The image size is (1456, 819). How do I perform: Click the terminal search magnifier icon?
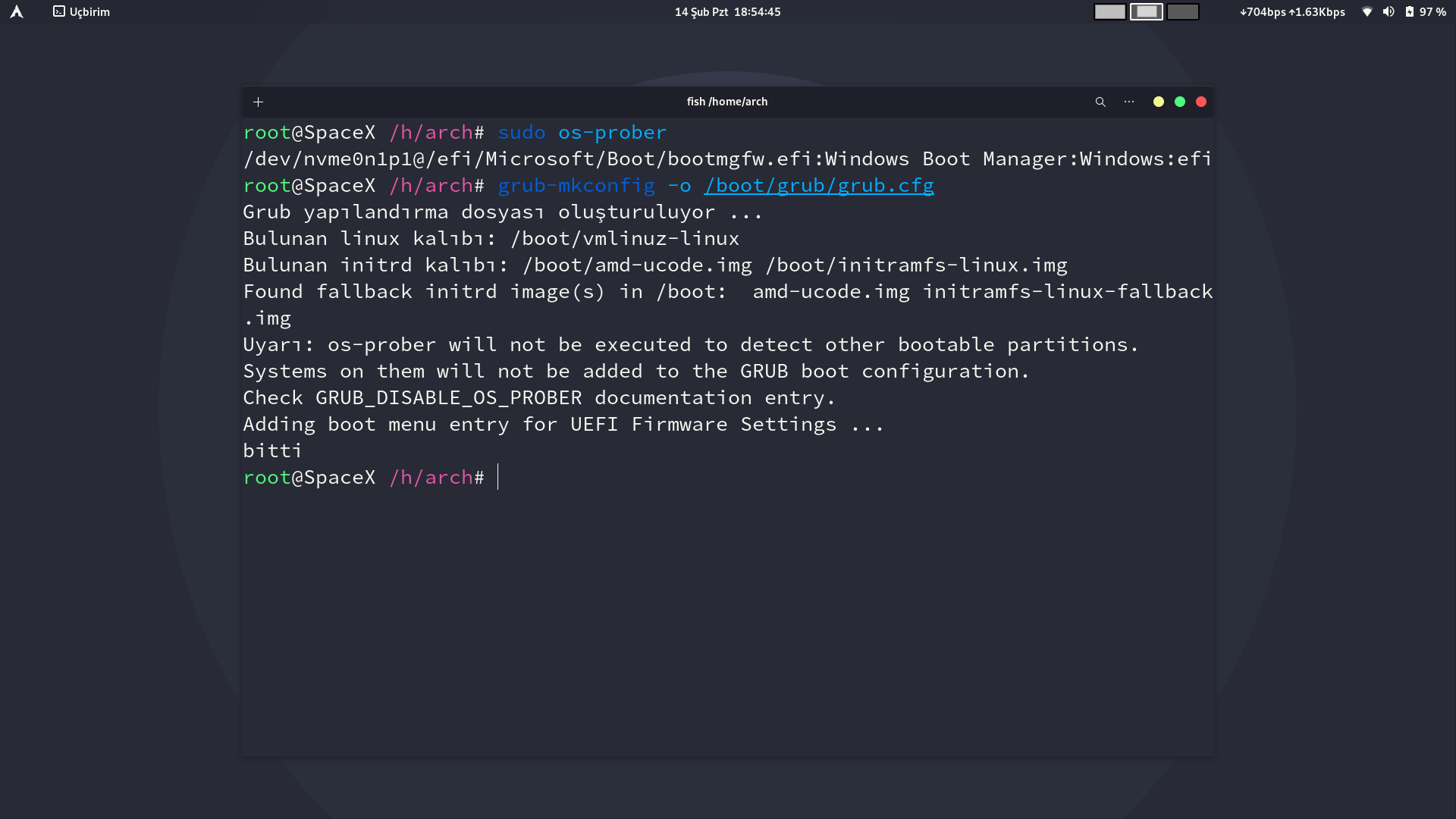(x=1100, y=102)
